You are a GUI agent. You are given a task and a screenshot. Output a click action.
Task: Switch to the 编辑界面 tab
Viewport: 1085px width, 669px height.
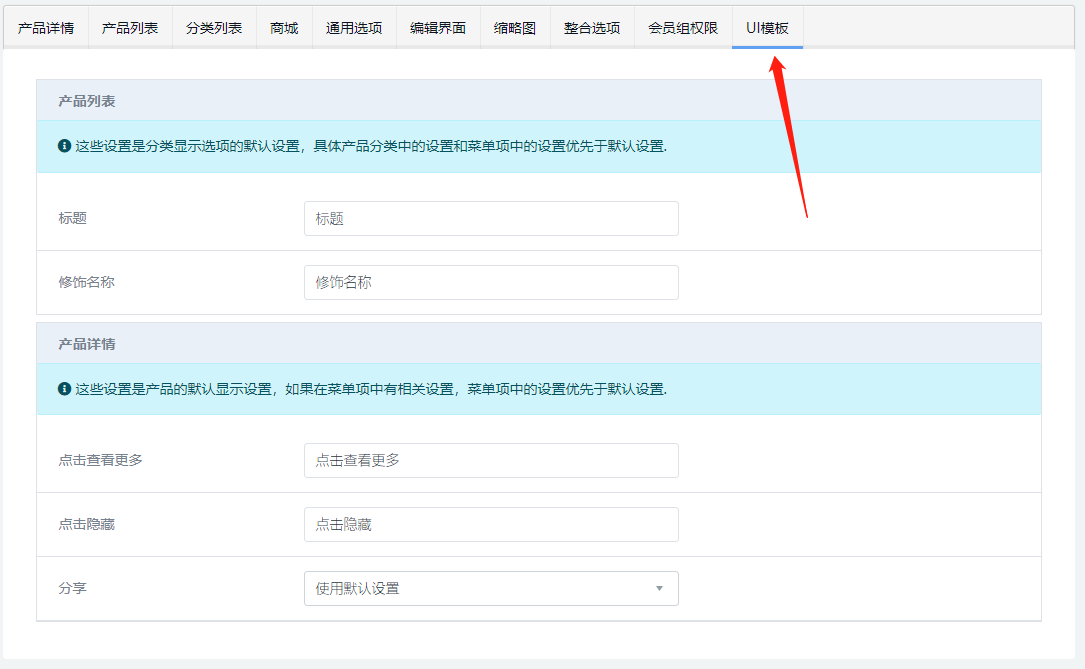click(x=438, y=28)
